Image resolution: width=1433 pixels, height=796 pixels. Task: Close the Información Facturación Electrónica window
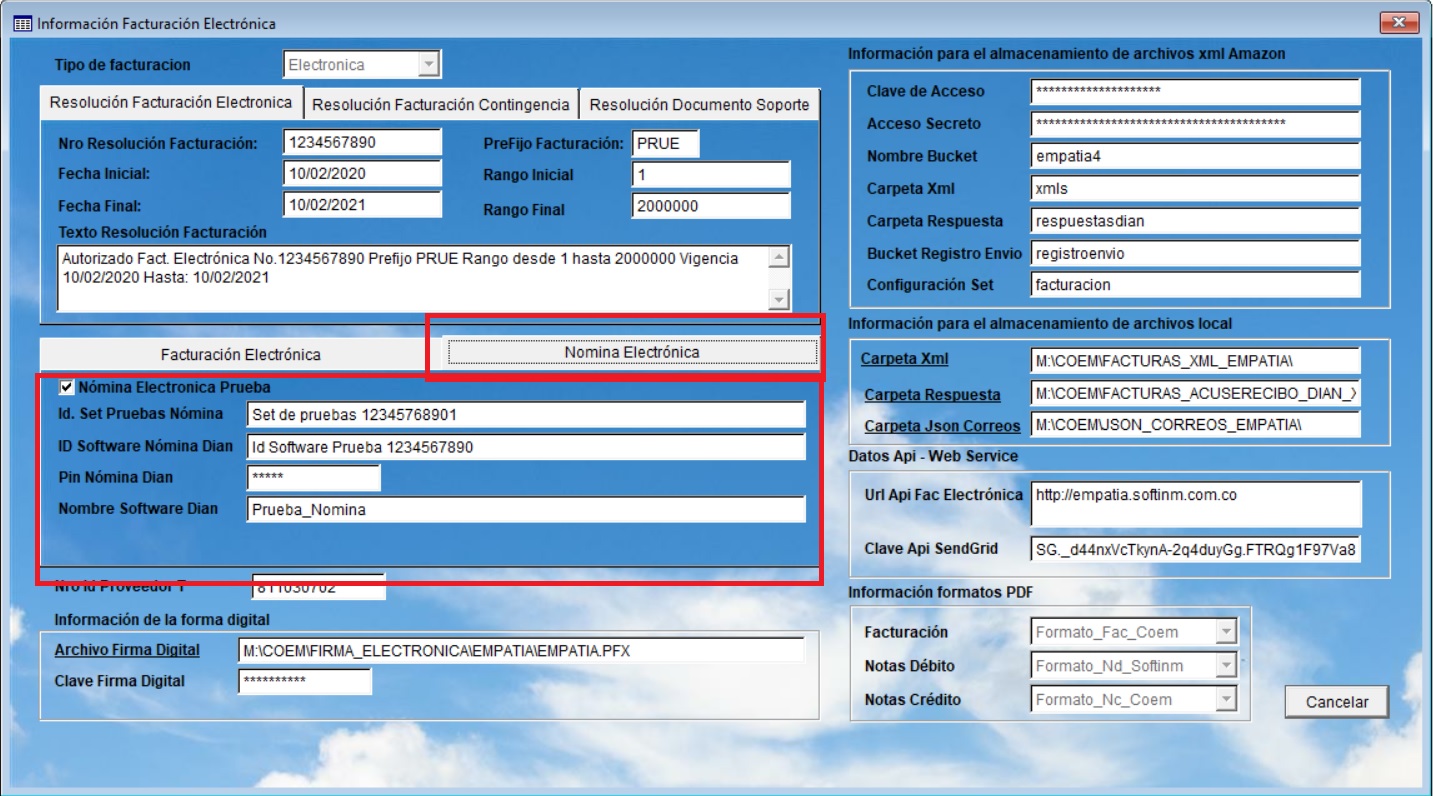pyautogui.click(x=1398, y=23)
